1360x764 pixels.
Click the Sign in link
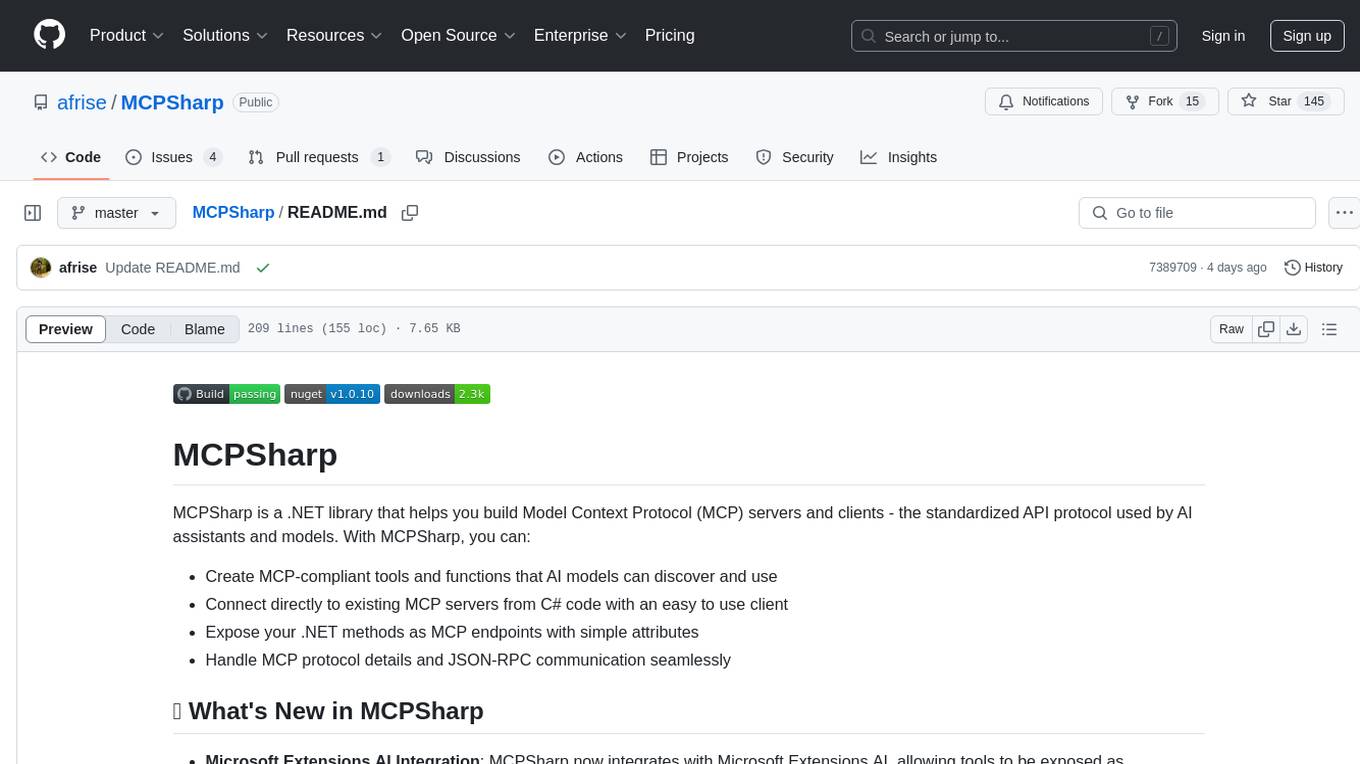coord(1223,36)
